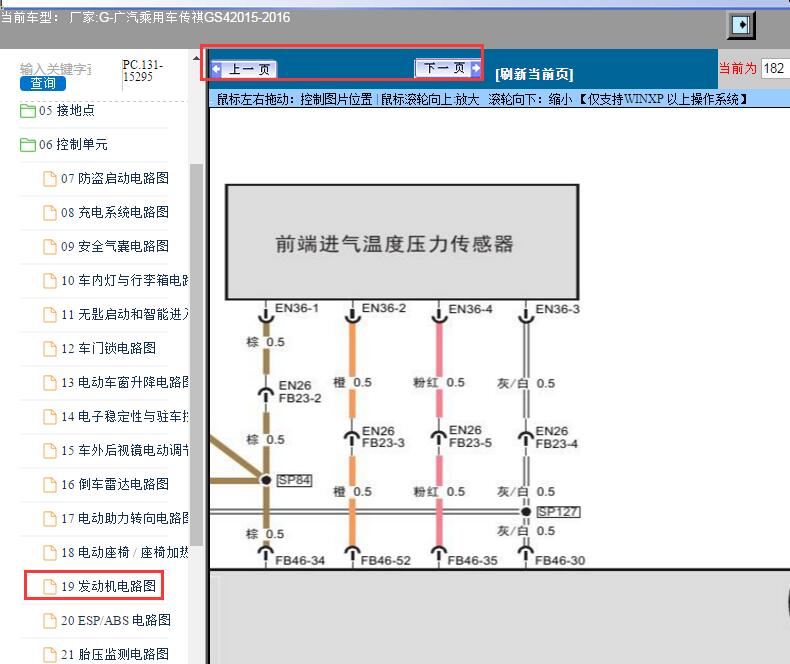Click the document icon beside 16 倒车雷达电路图
The width and height of the screenshot is (790, 664).
point(49,485)
